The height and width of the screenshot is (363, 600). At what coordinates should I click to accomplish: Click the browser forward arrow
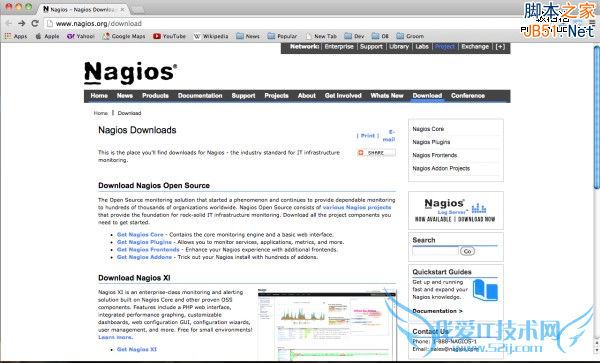[21, 23]
